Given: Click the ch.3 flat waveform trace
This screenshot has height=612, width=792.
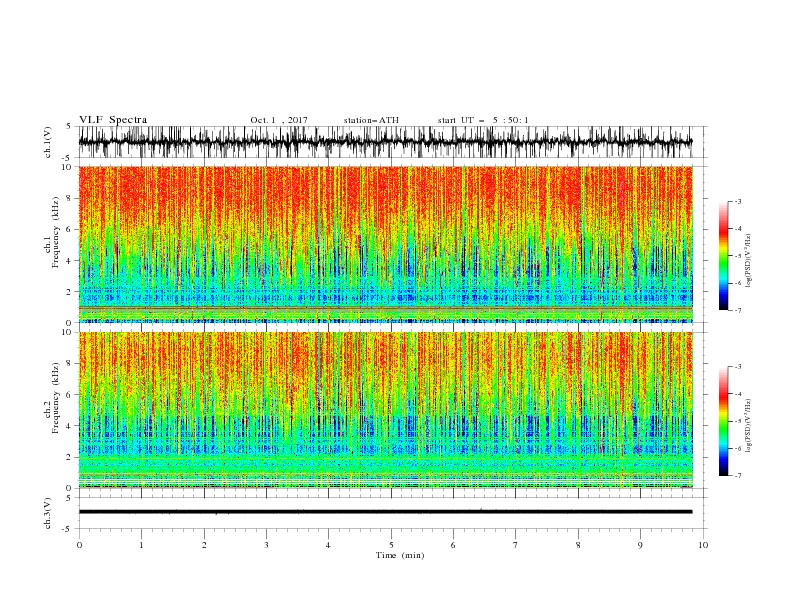Looking at the screenshot, I should click(x=385, y=512).
